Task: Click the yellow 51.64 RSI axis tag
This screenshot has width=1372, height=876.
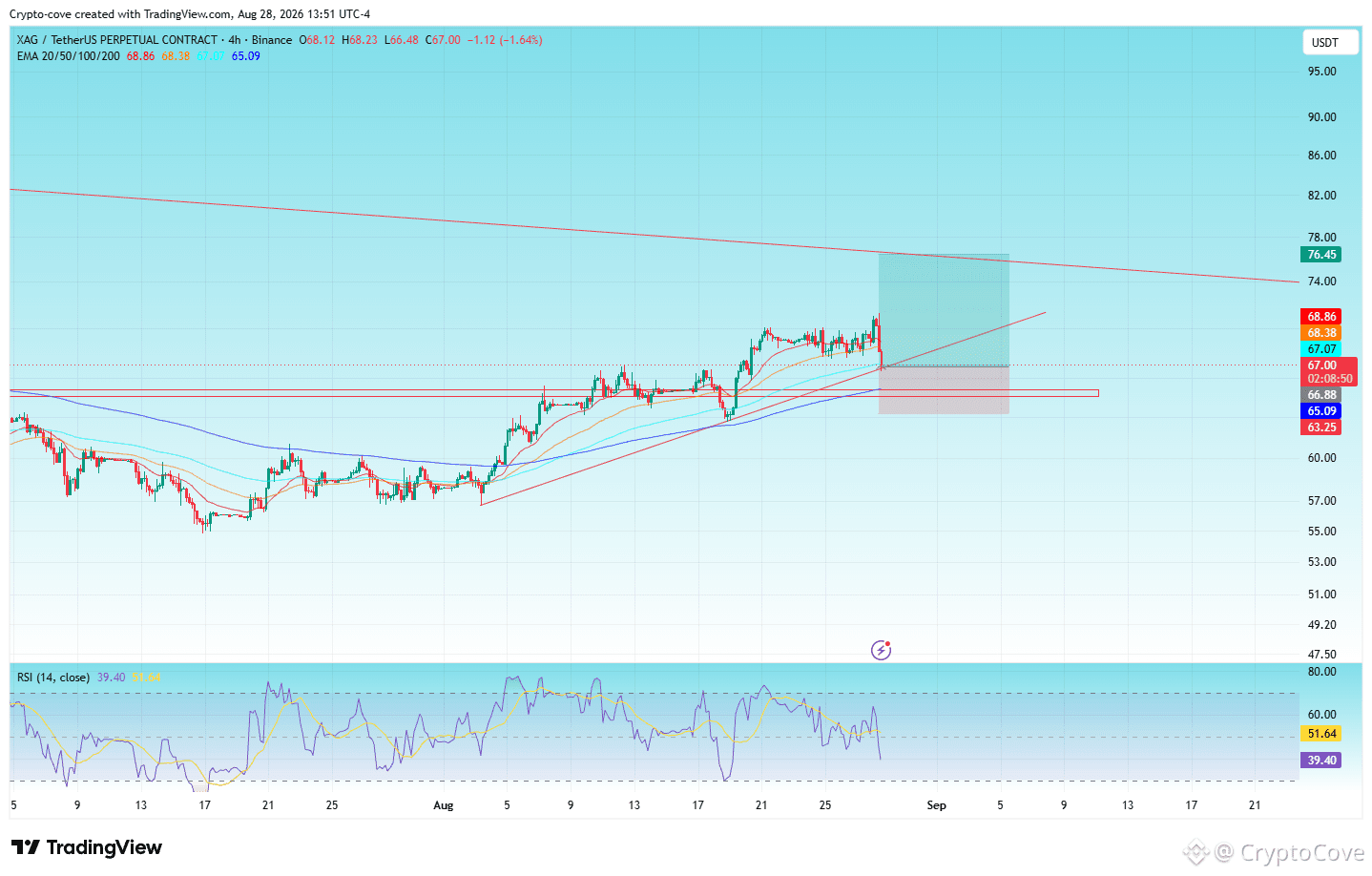Action: (1321, 734)
